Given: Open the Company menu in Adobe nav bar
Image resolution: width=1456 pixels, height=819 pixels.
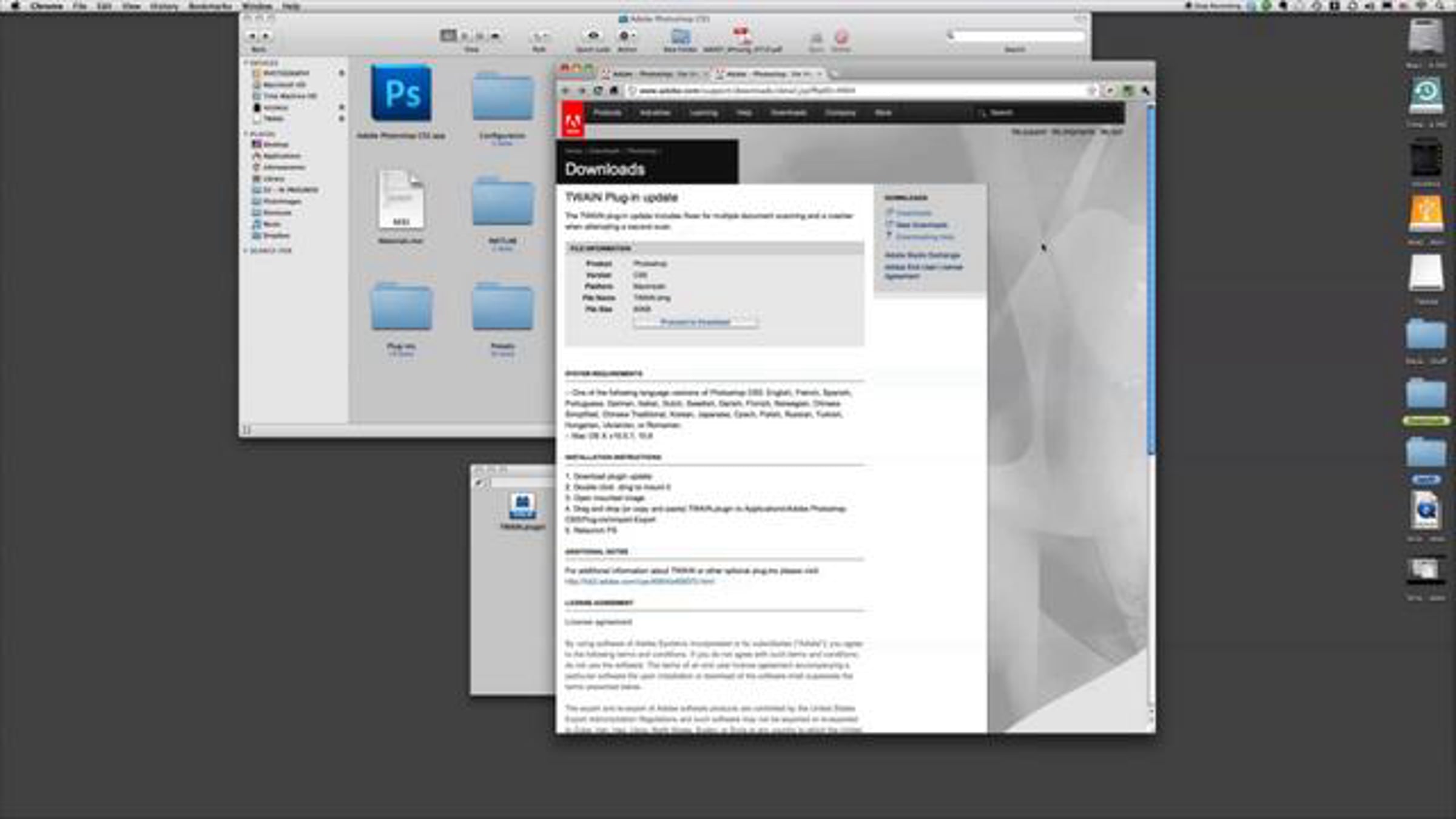Looking at the screenshot, I should pyautogui.click(x=840, y=113).
